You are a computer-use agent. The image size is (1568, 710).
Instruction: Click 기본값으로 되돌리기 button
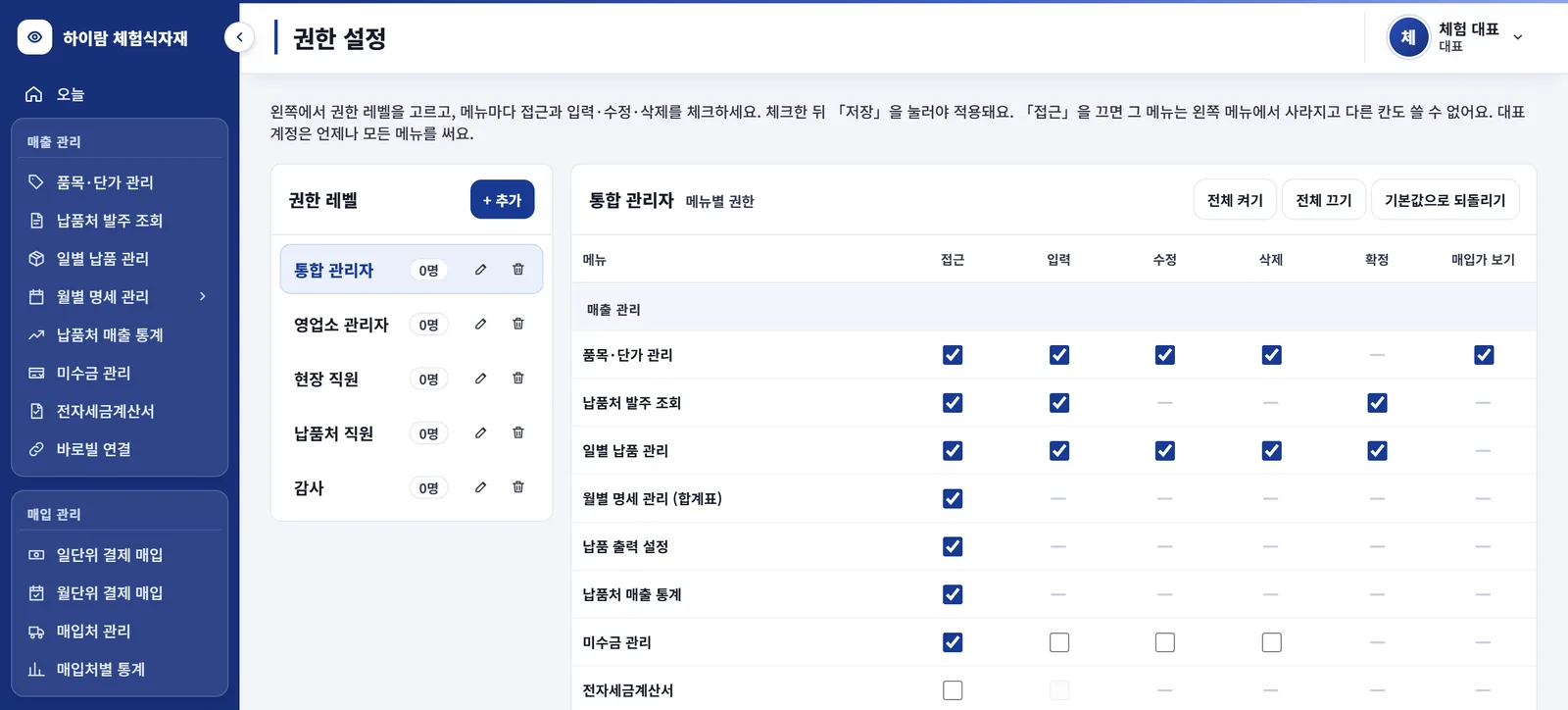tap(1445, 200)
